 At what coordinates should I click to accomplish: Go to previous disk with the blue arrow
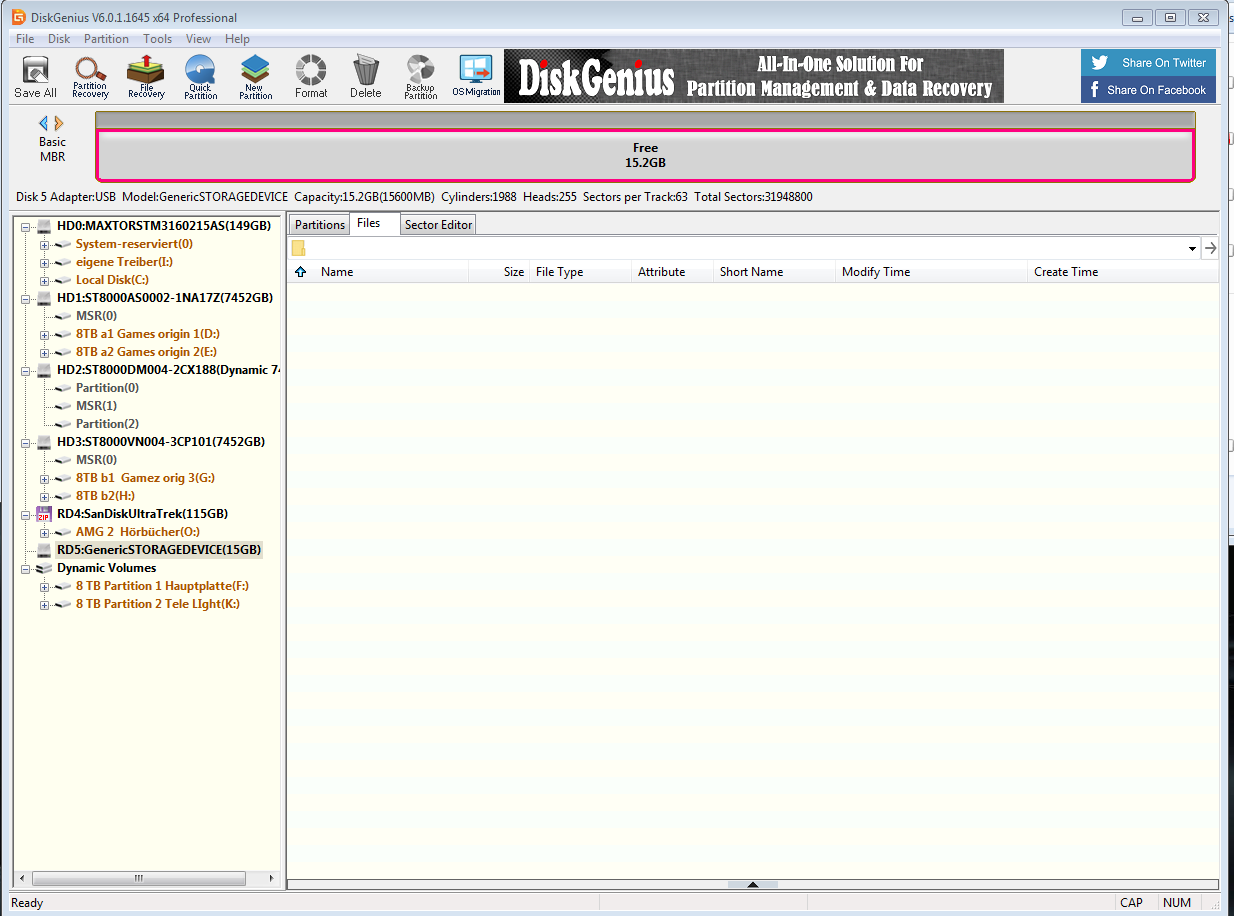coord(43,123)
